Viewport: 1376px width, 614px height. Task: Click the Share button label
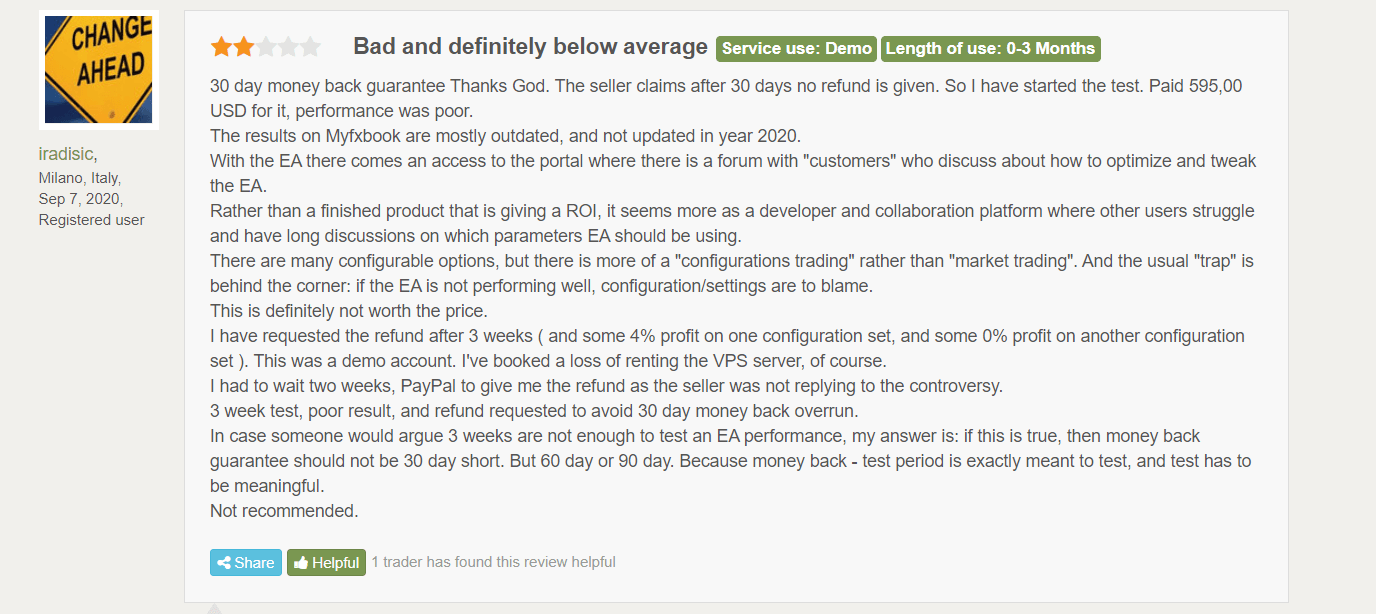(x=254, y=563)
